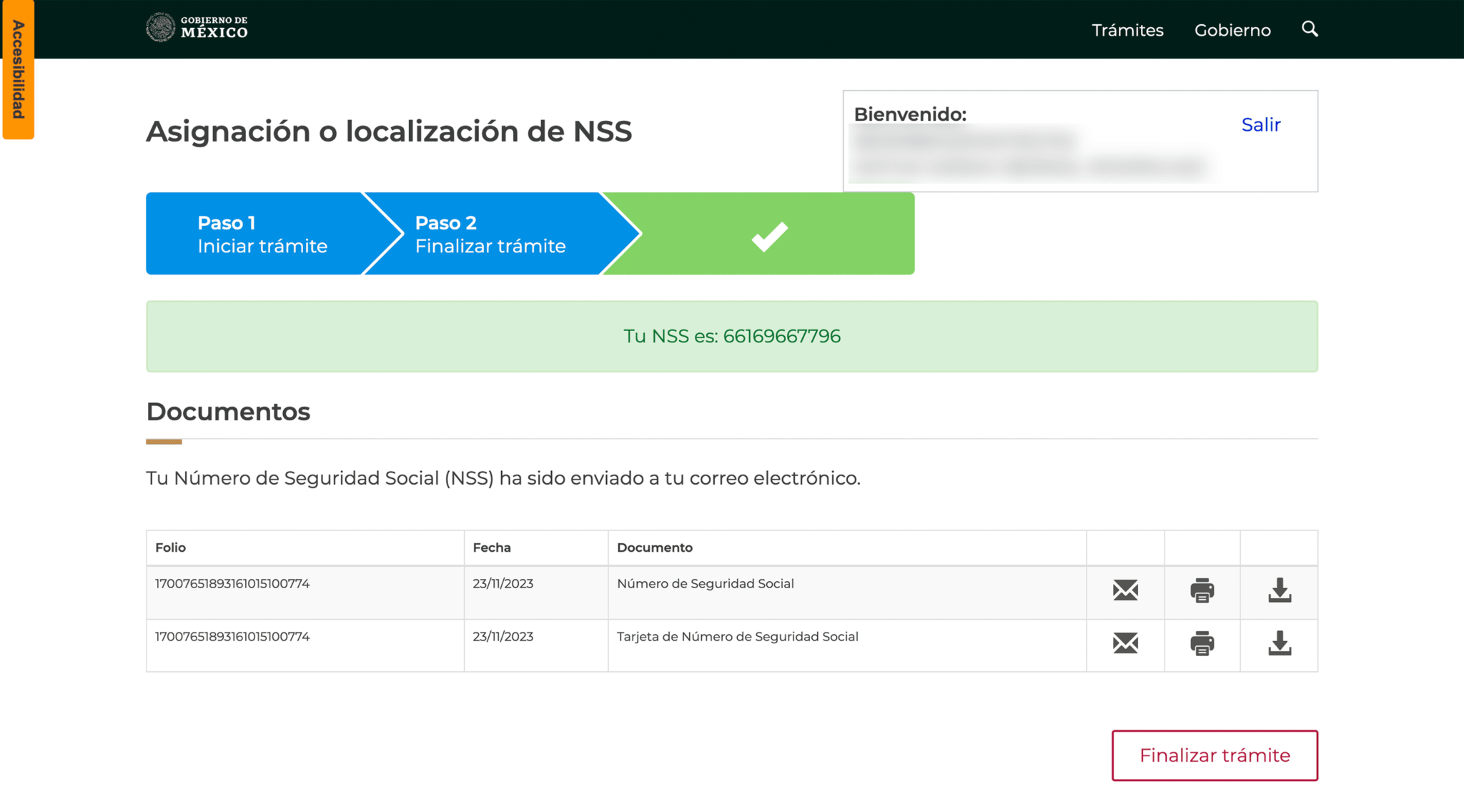This screenshot has height=812, width=1464.
Task: Click the NSS number green banner
Action: tap(731, 336)
